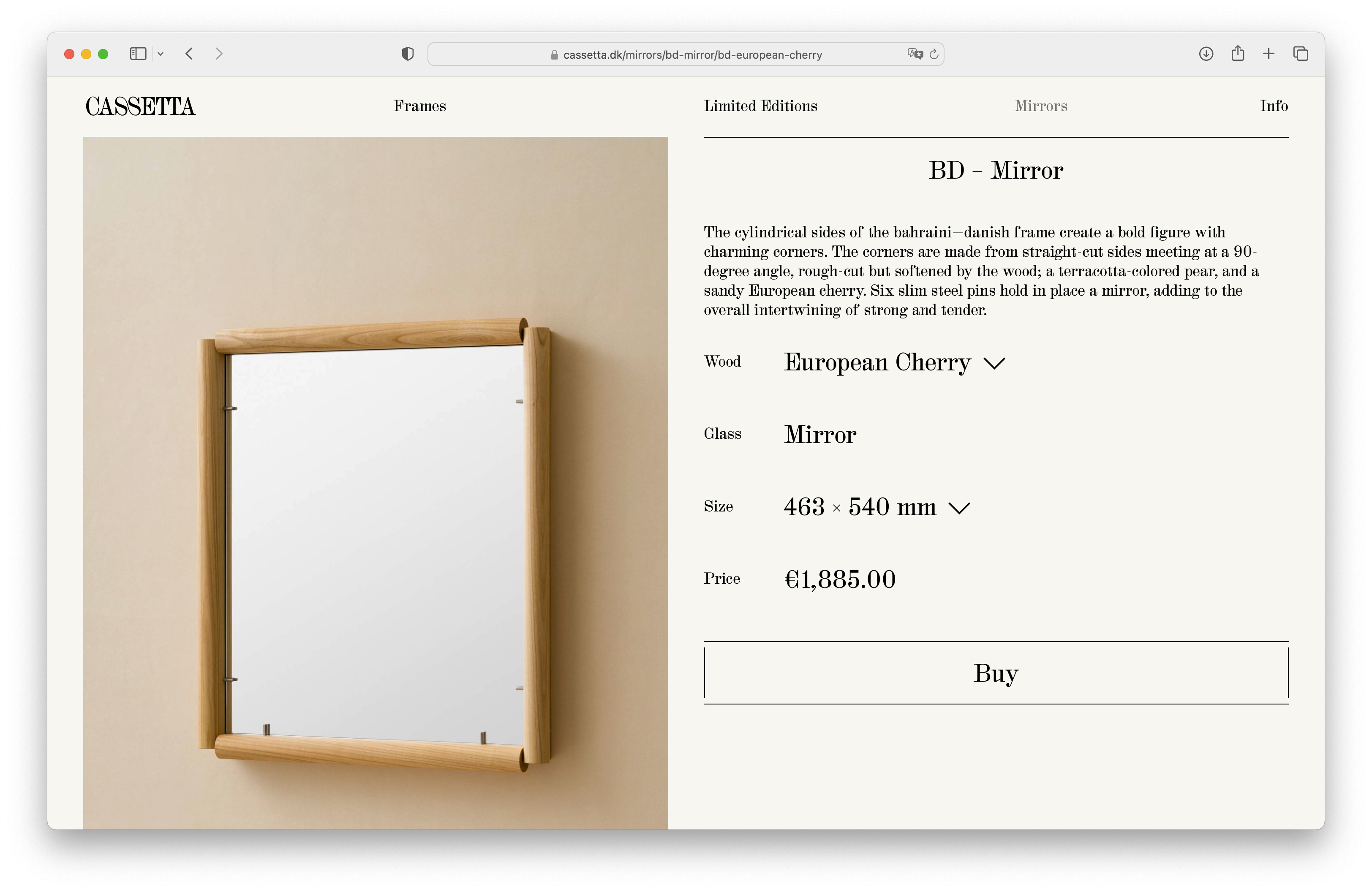Show the downloads list
Viewport: 1372px width, 892px height.
(x=1206, y=54)
